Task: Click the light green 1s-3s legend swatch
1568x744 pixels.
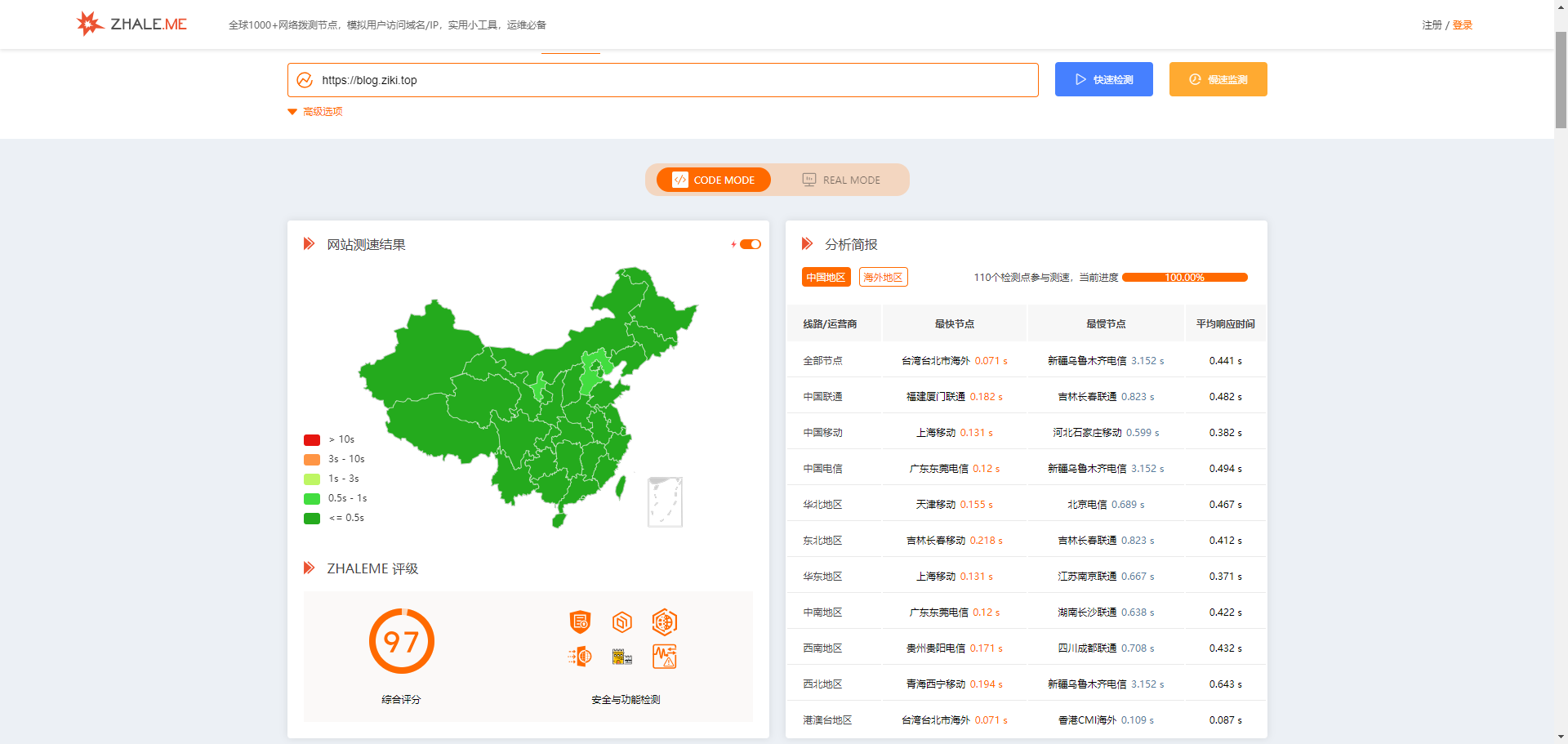Action: pos(312,479)
